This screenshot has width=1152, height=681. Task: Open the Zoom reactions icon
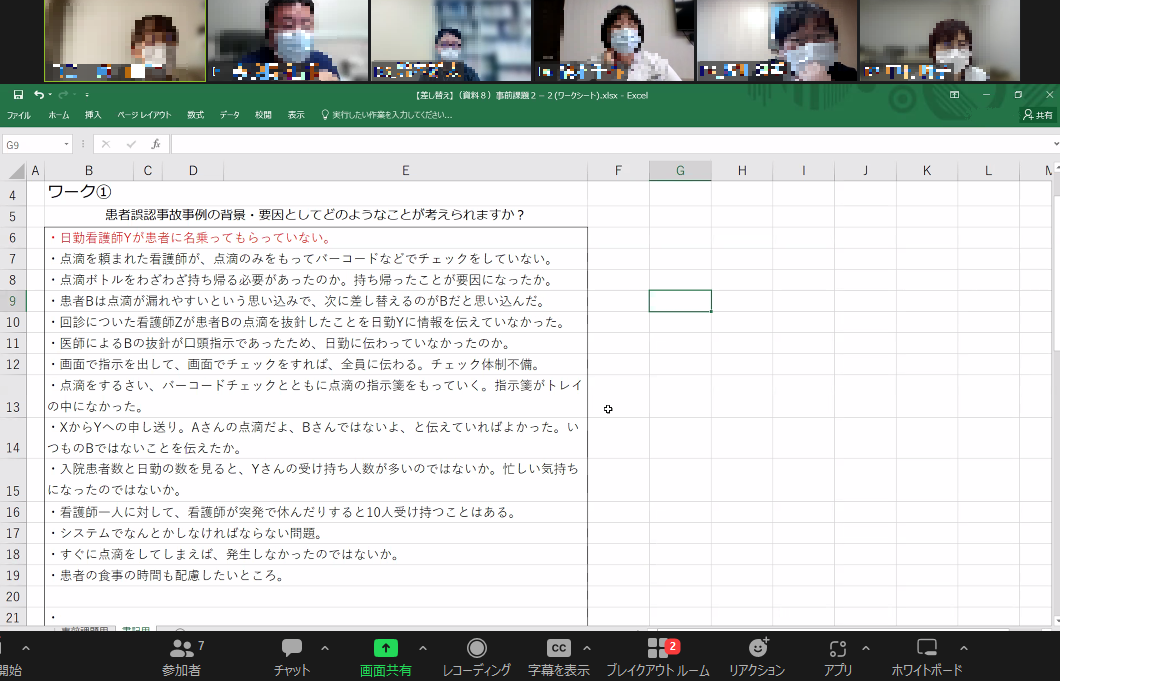tap(757, 649)
